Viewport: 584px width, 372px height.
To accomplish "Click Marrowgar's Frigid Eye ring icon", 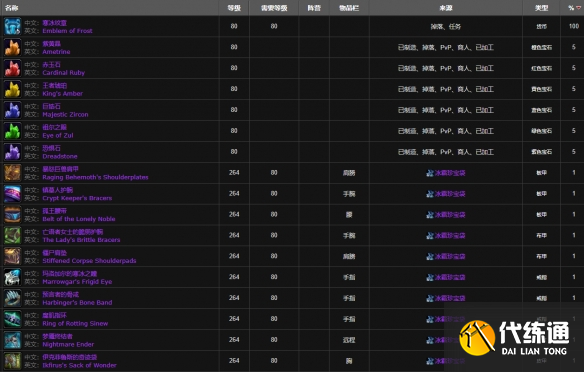I will [12, 277].
